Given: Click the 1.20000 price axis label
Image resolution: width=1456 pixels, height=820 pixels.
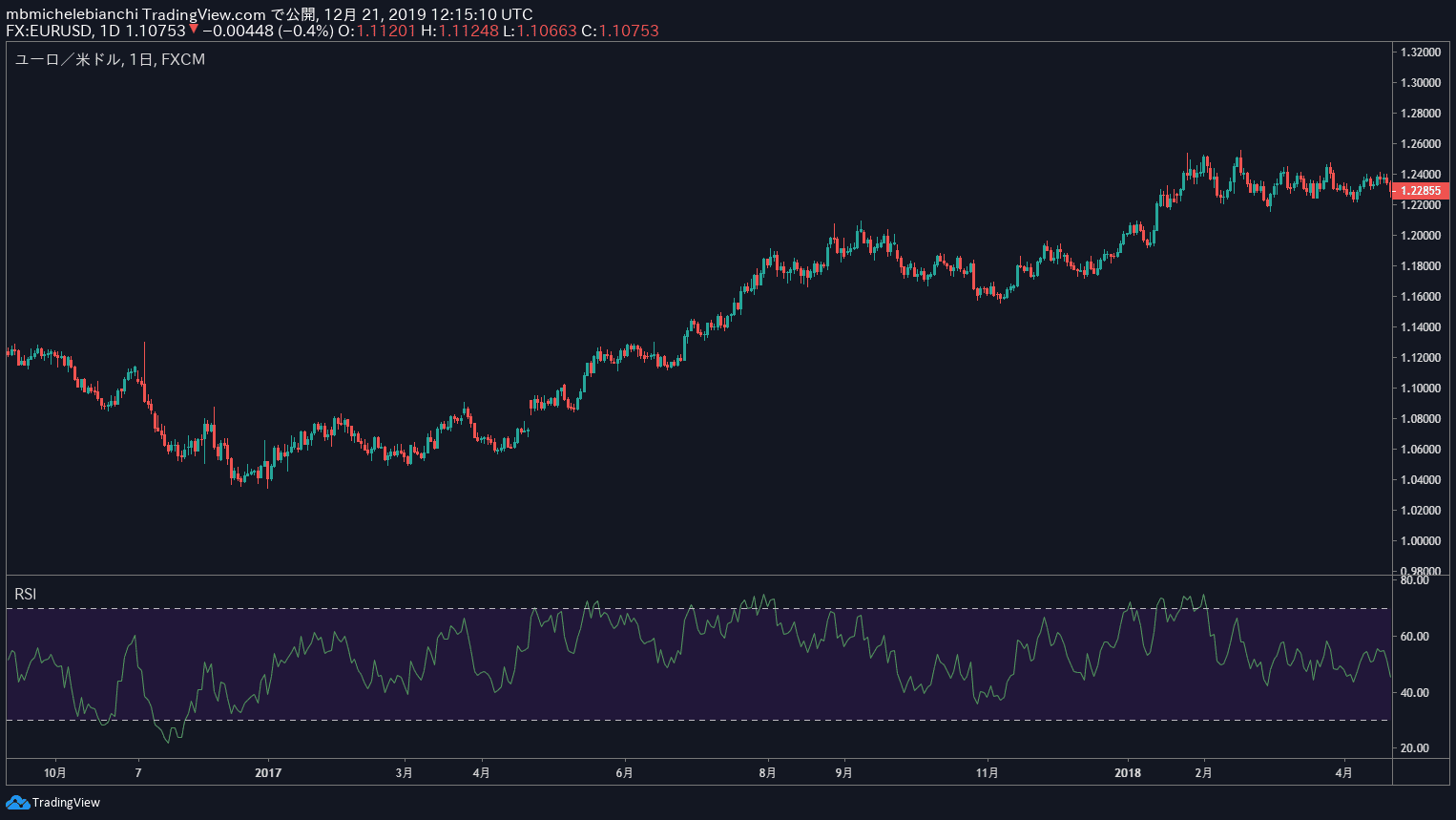Looking at the screenshot, I should click(x=1420, y=236).
